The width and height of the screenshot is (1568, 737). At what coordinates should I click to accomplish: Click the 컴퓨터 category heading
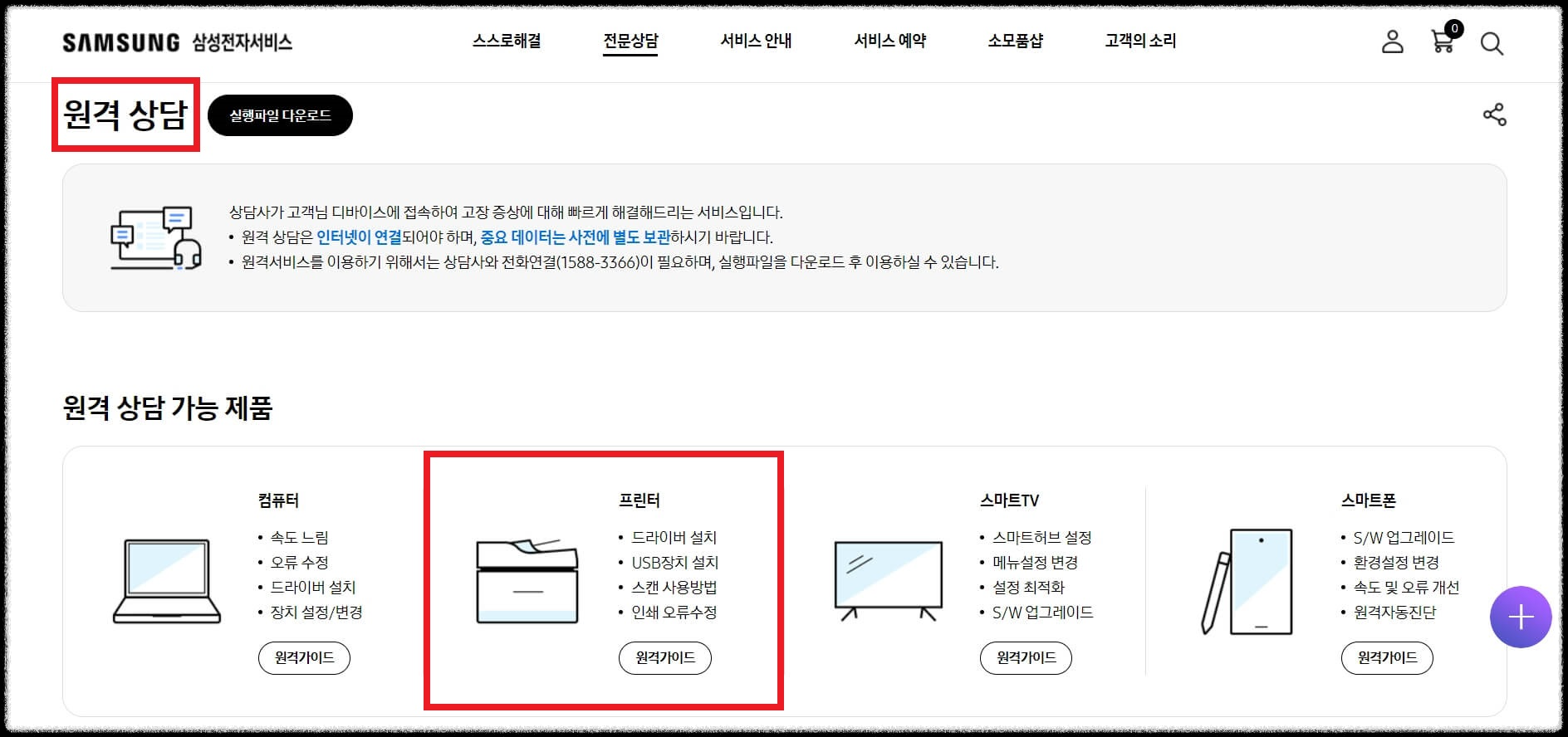point(278,500)
